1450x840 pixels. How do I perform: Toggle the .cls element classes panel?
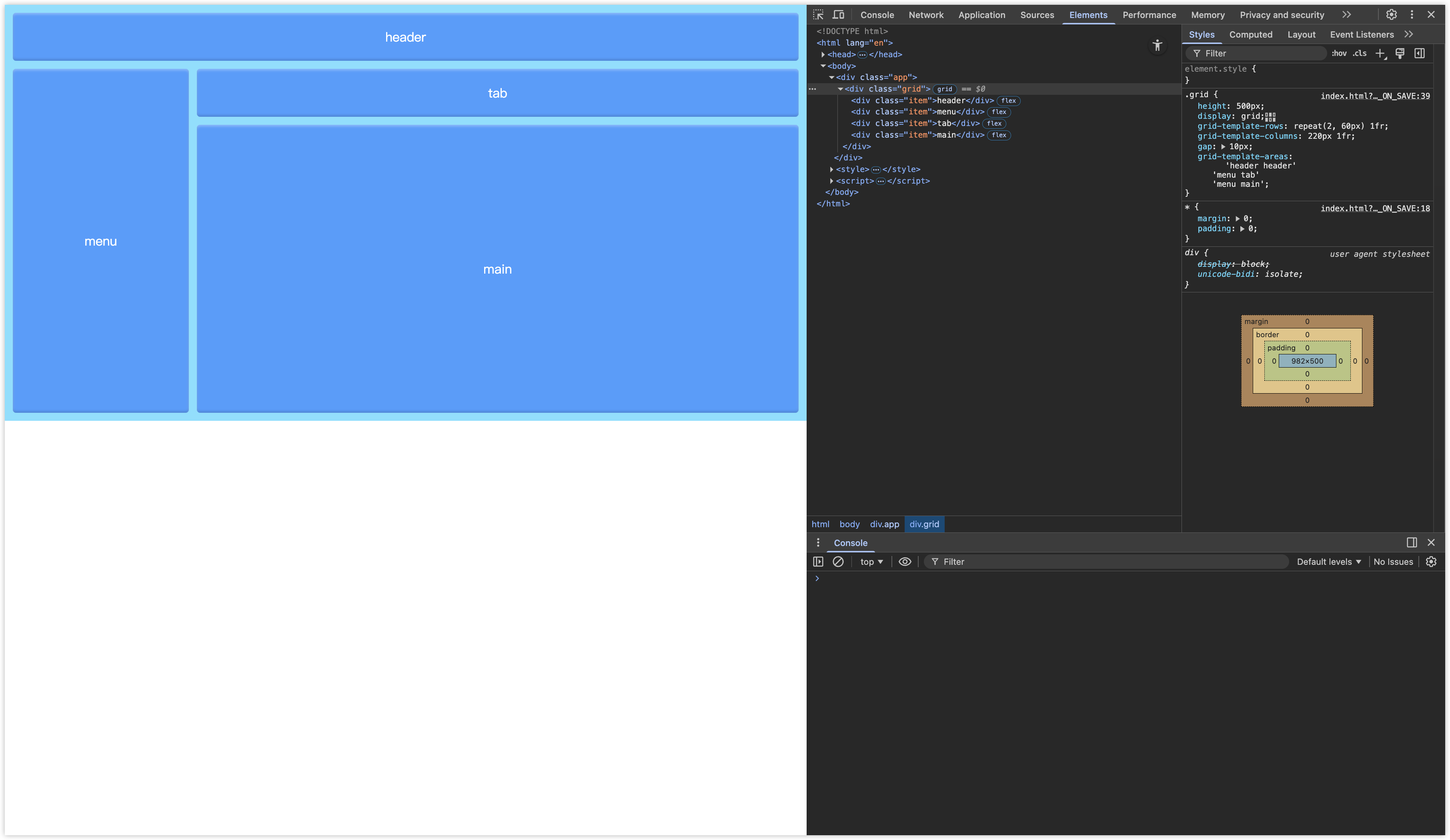point(1360,54)
